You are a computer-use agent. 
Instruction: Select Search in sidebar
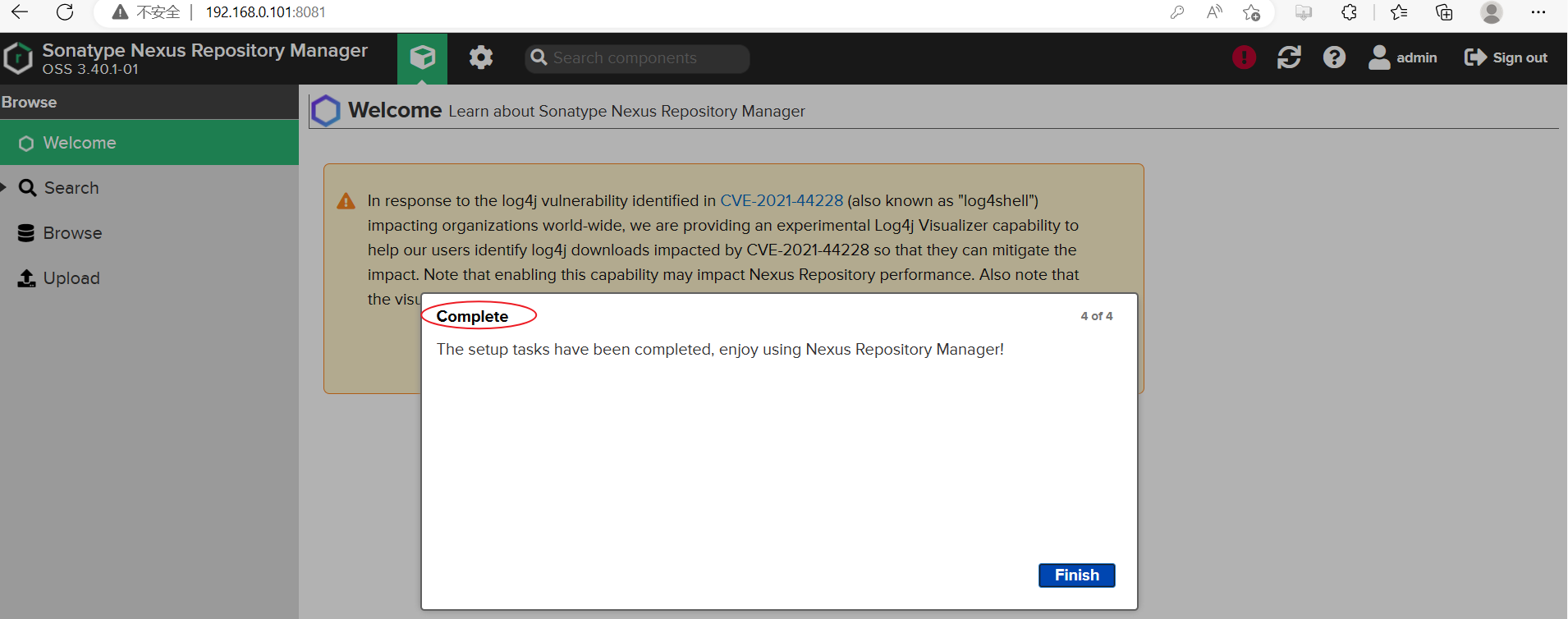pyautogui.click(x=149, y=188)
